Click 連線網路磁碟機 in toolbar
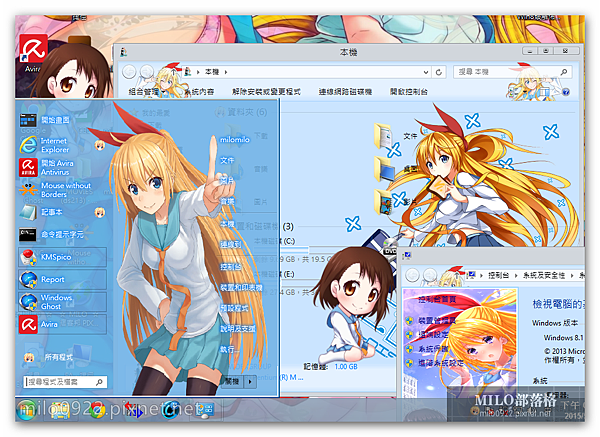 345,92
